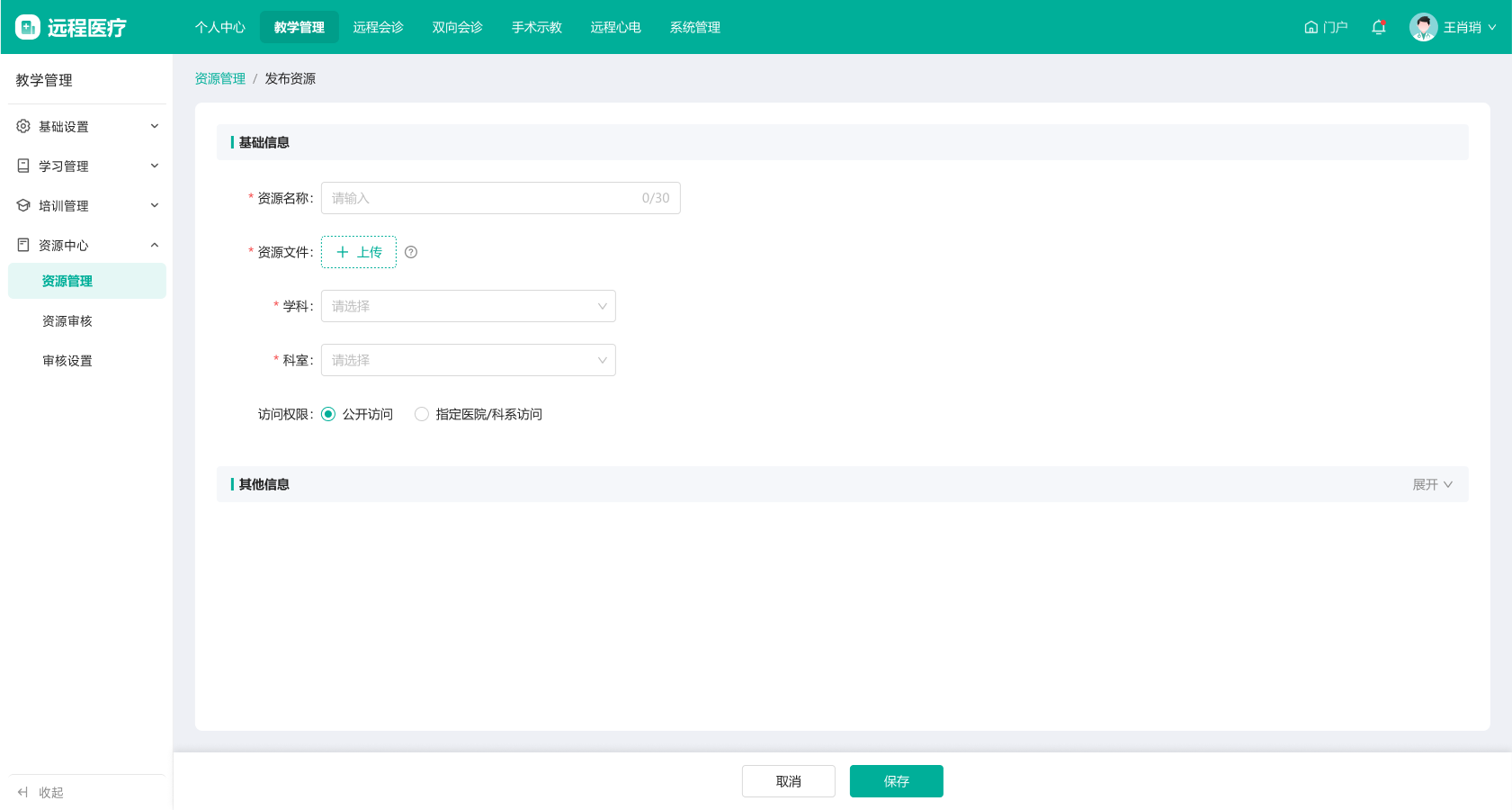Click the 基础设置 gear icon
This screenshot has height=810, width=1512.
[x=23, y=126]
